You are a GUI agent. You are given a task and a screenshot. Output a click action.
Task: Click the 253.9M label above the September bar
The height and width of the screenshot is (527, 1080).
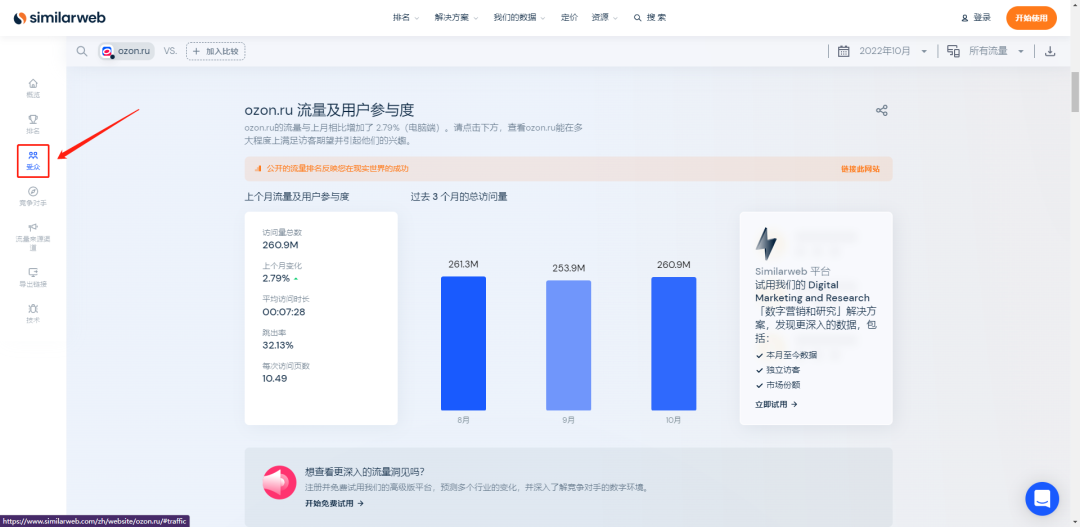[x=569, y=268]
